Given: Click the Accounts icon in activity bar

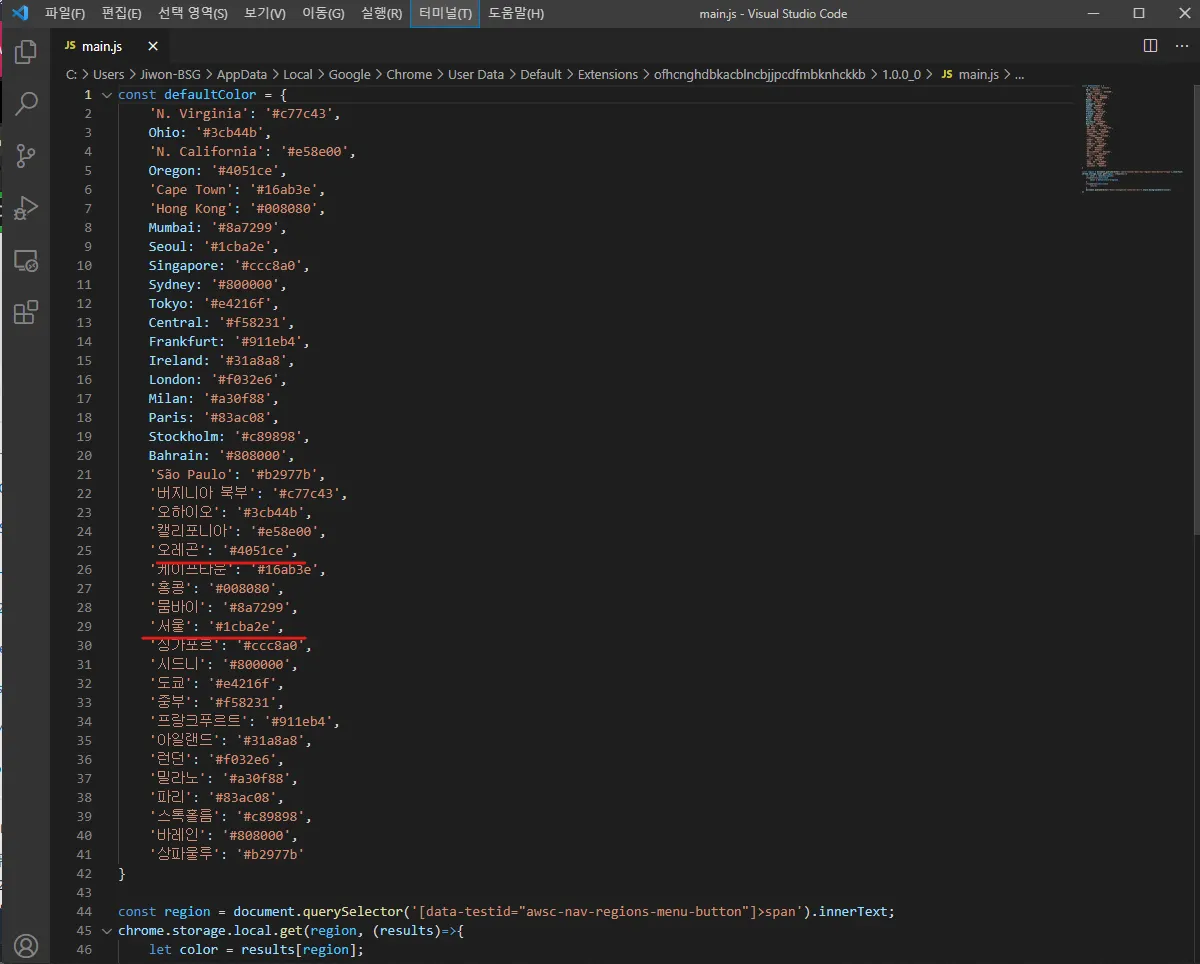Looking at the screenshot, I should point(27,945).
